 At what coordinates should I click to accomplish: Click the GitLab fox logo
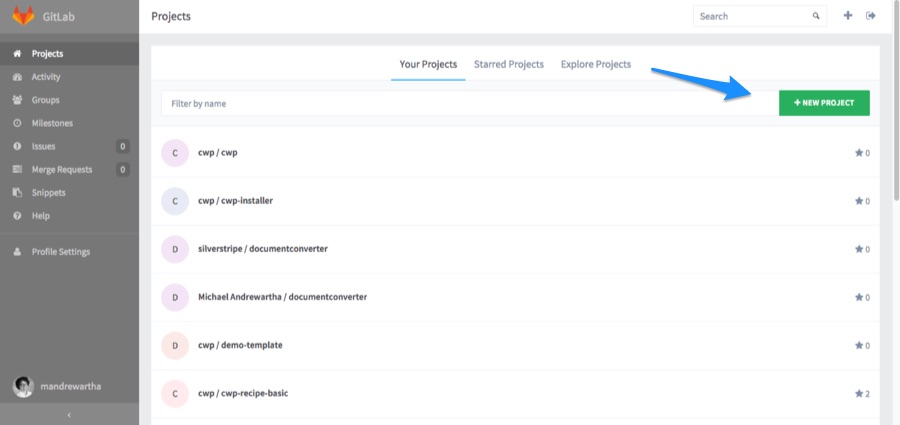(24, 16)
